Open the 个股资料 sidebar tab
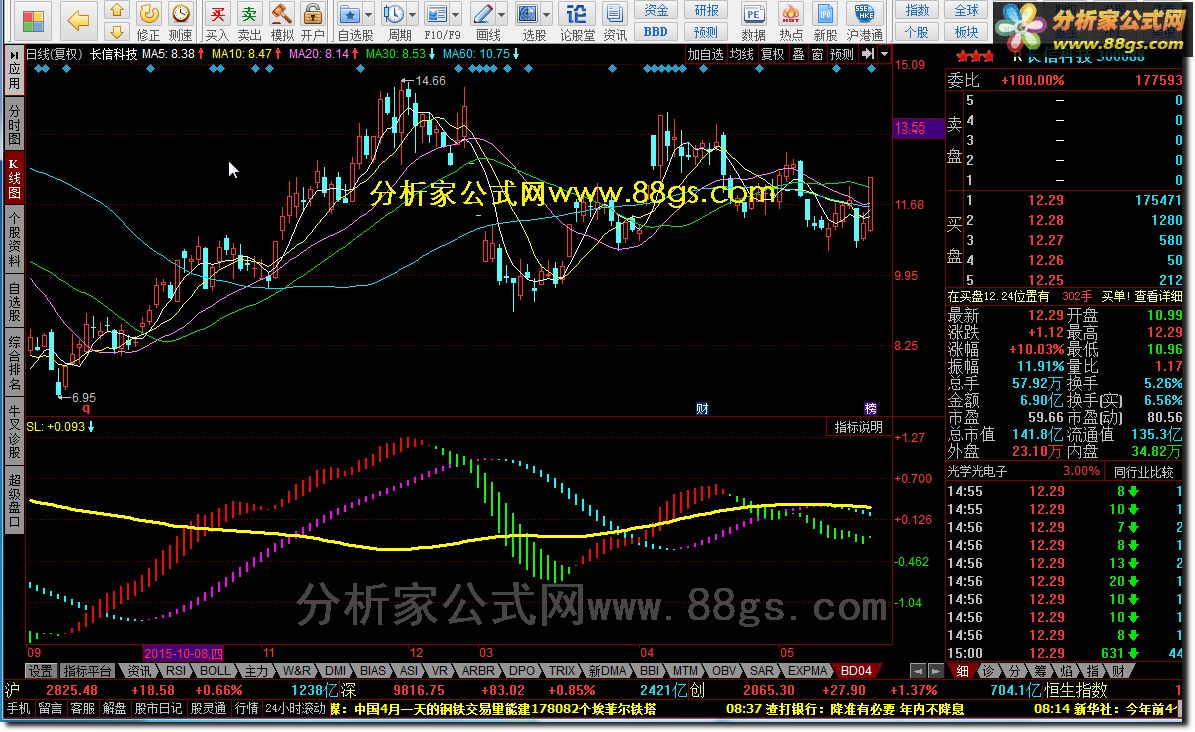This screenshot has width=1195, height=732. click(x=14, y=239)
